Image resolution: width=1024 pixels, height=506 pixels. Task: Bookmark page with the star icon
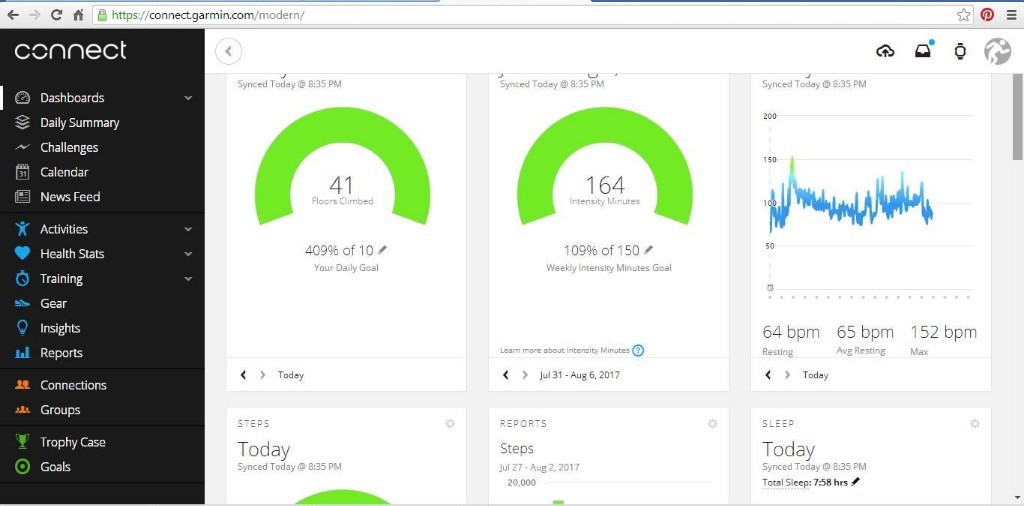pyautogui.click(x=963, y=14)
